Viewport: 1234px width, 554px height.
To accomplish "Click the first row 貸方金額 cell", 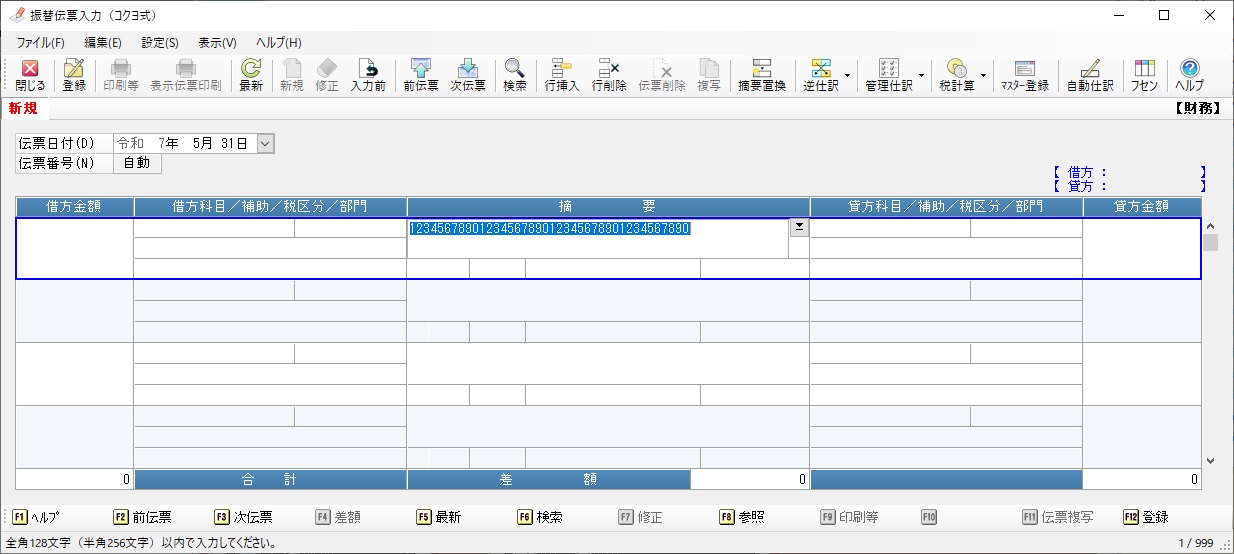I will [x=1141, y=248].
